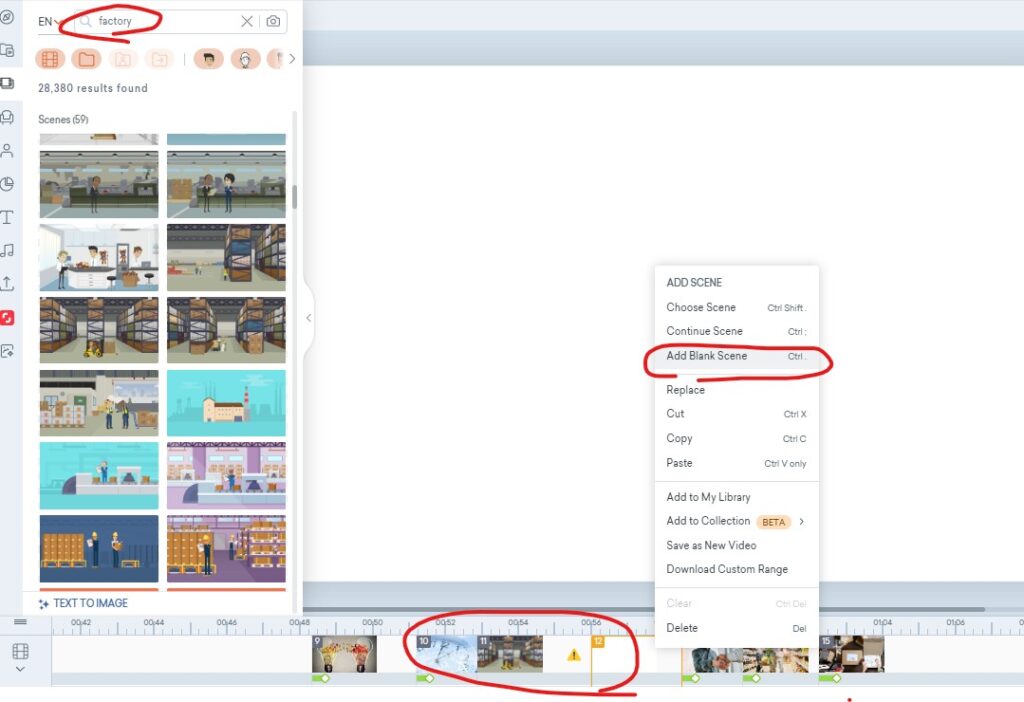
Task: Click the camera image search icon
Action: tap(273, 22)
